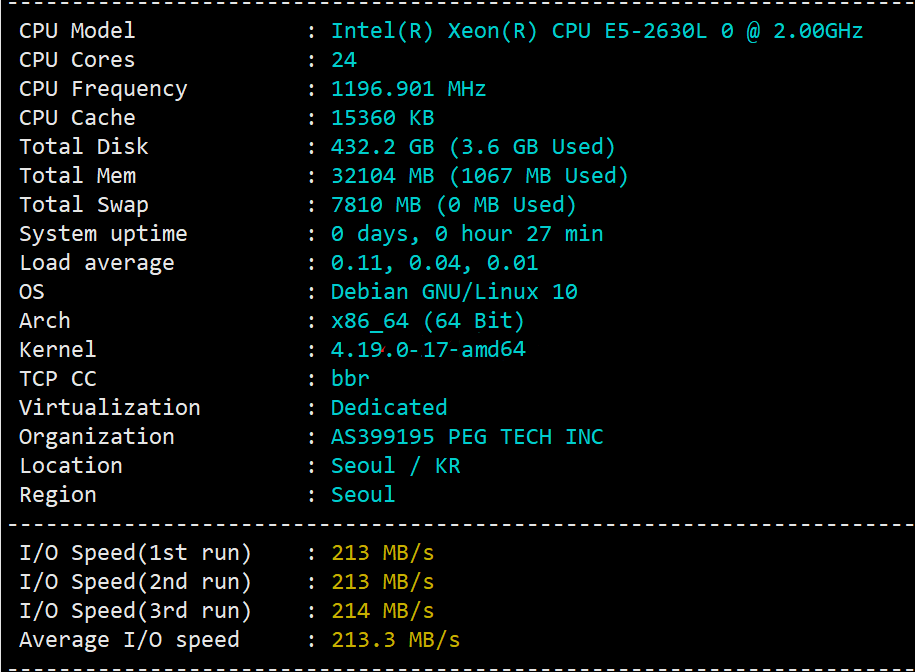The image size is (915, 672).
Task: Click the Total Disk value 432.2 GB
Action: point(383,147)
